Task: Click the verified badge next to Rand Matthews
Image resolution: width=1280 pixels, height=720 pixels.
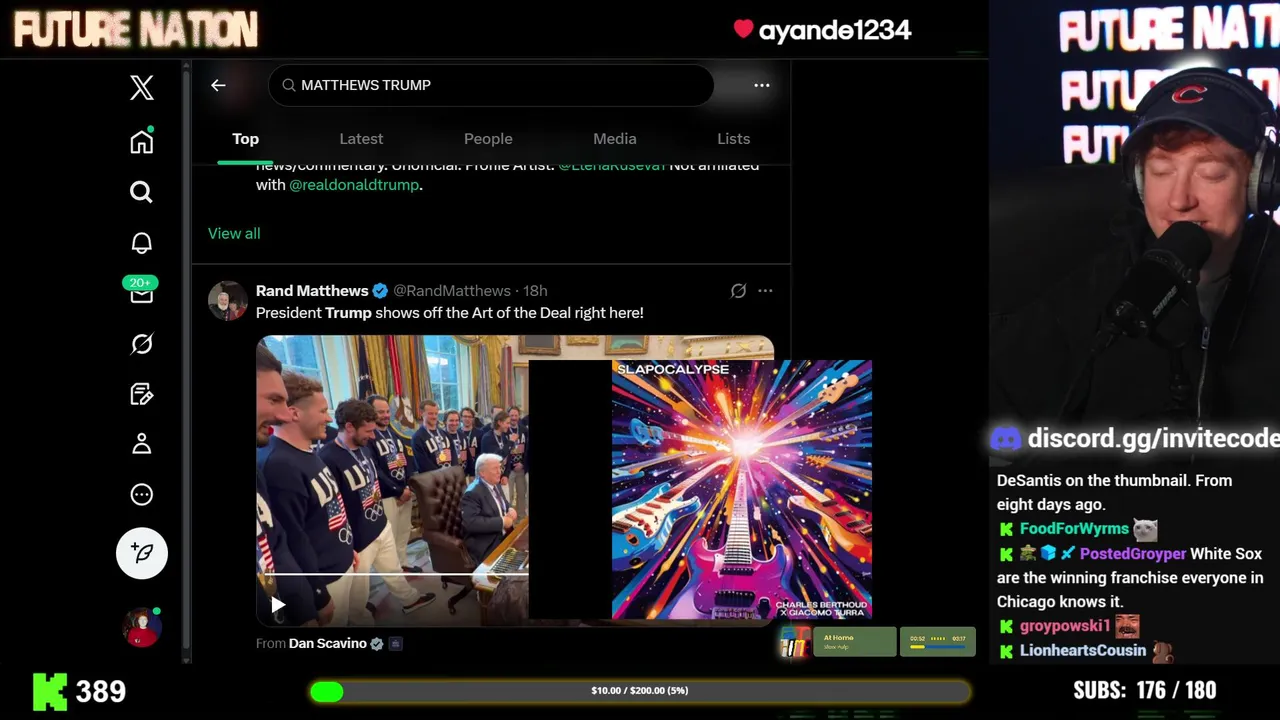Action: coord(380,291)
